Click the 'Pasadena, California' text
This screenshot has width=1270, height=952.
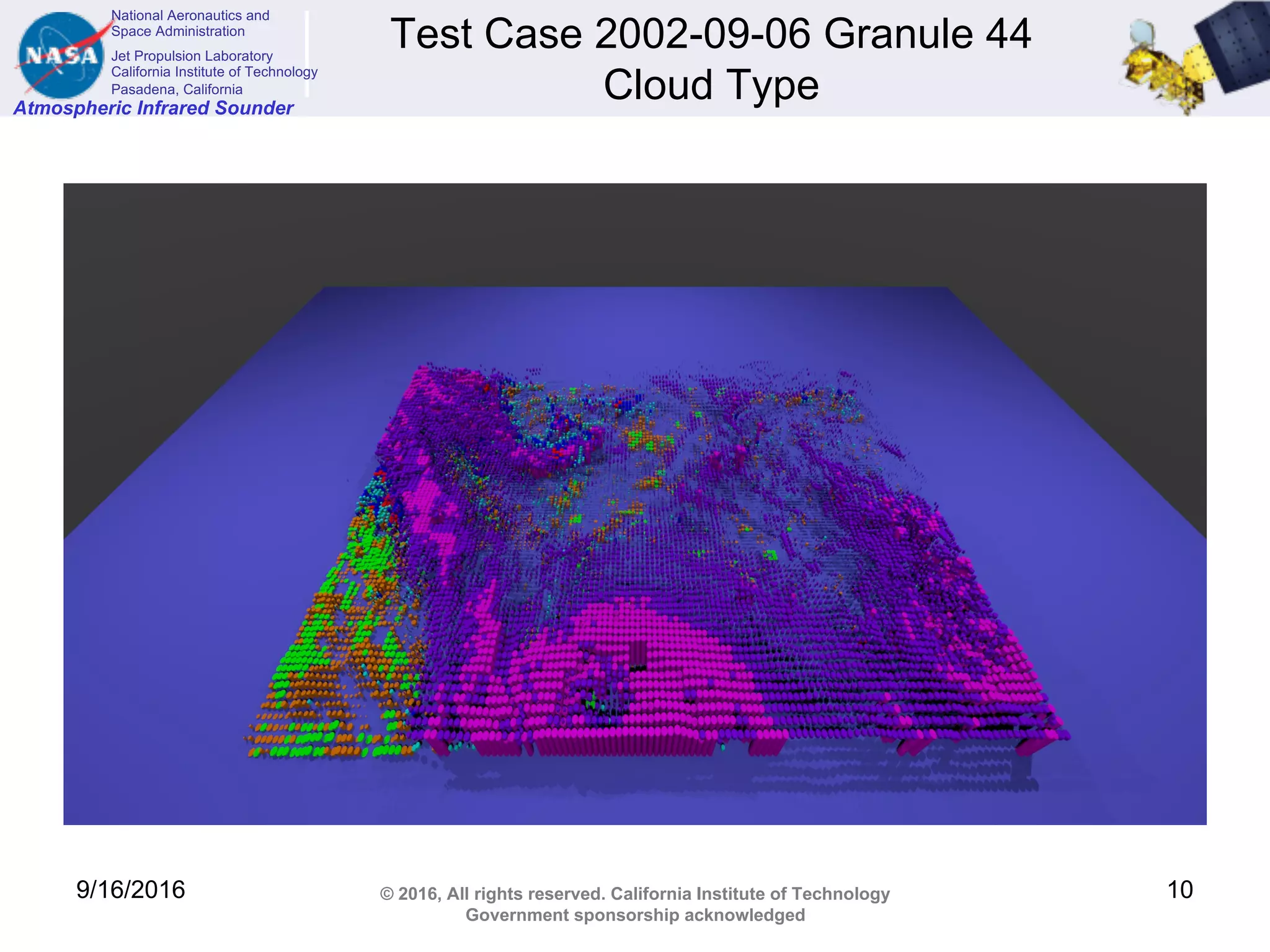tap(177, 89)
